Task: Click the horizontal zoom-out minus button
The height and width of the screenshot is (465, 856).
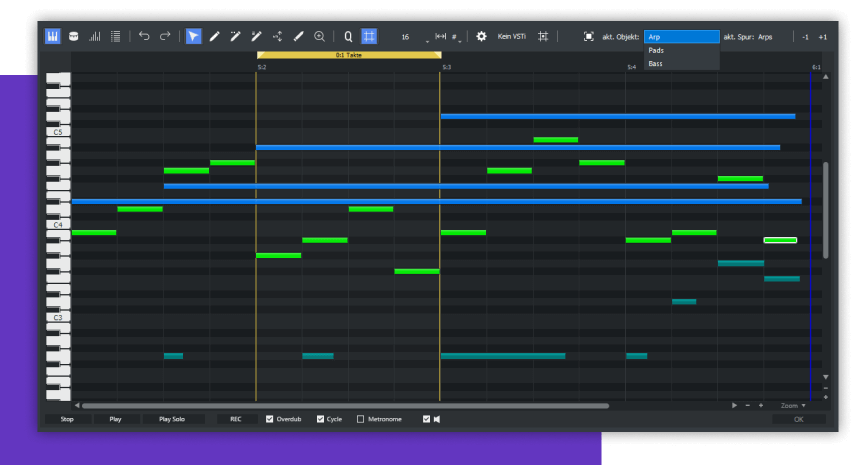Action: coord(747,406)
